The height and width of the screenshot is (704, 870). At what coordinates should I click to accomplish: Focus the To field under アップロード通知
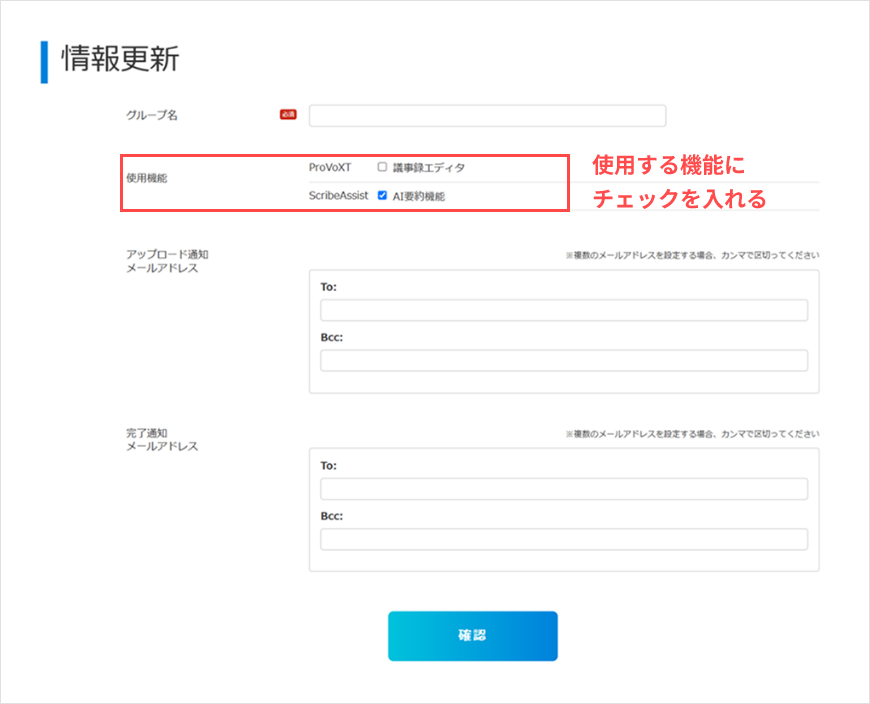click(563, 310)
